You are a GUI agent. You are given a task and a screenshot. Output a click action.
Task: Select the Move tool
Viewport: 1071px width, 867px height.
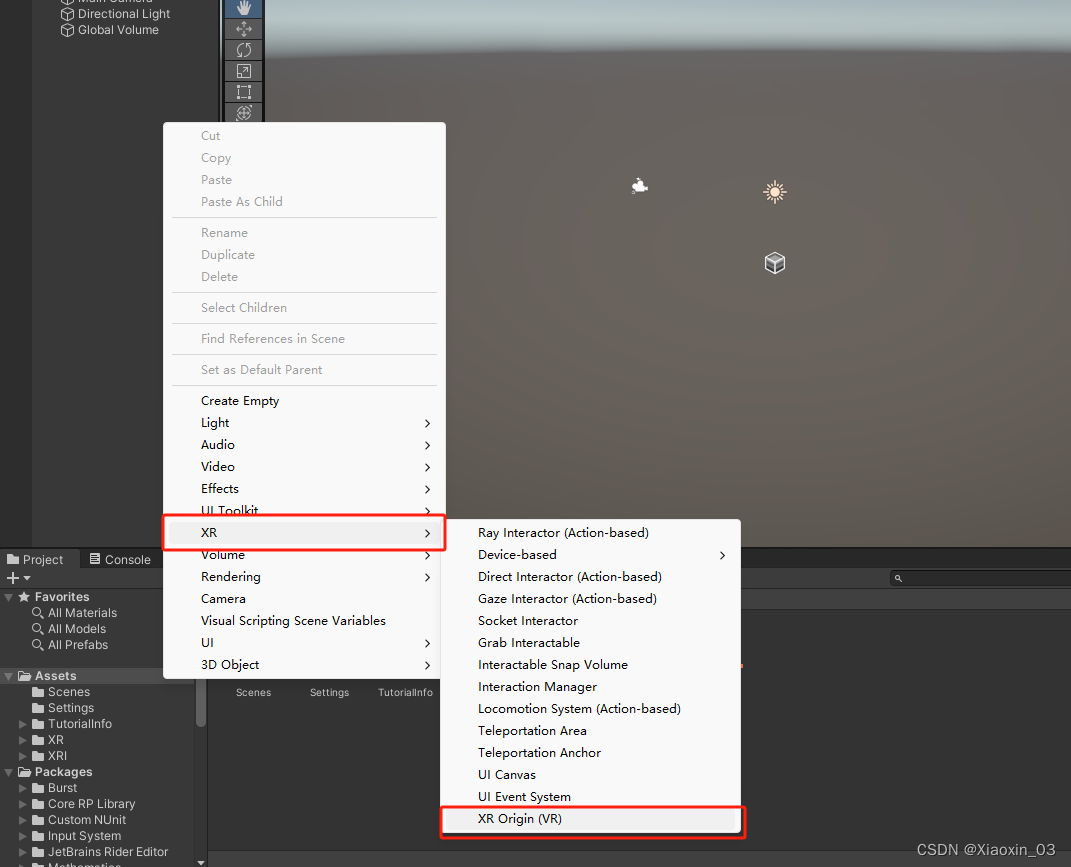click(243, 28)
